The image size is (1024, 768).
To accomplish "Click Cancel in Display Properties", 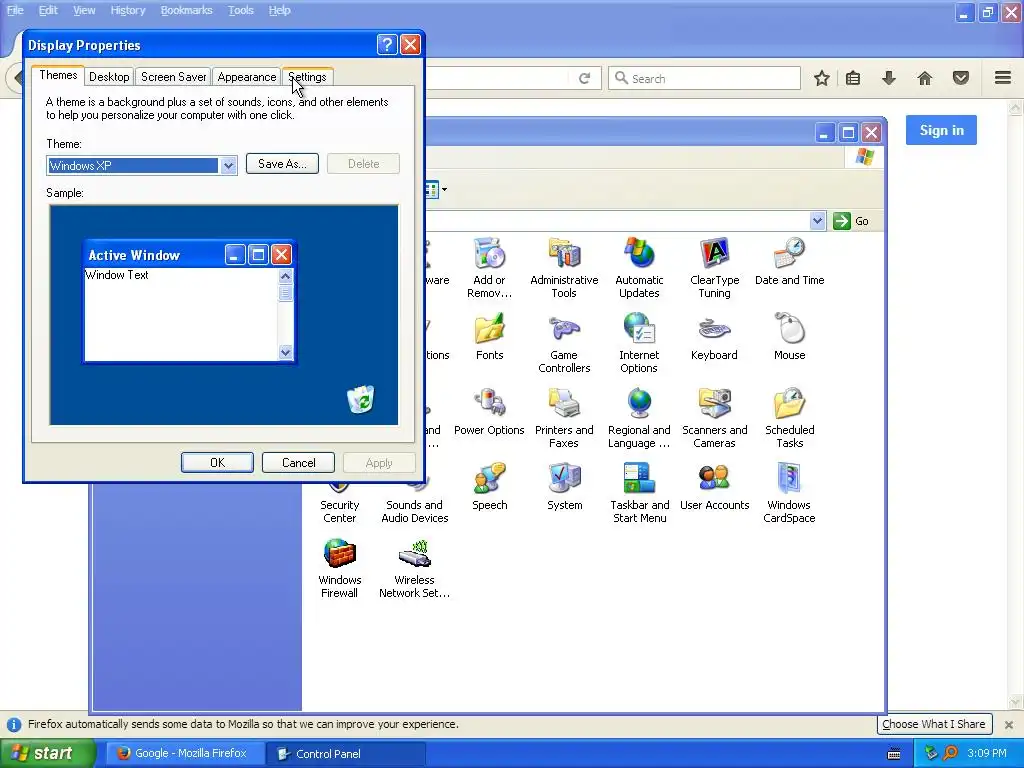I will coord(298,462).
